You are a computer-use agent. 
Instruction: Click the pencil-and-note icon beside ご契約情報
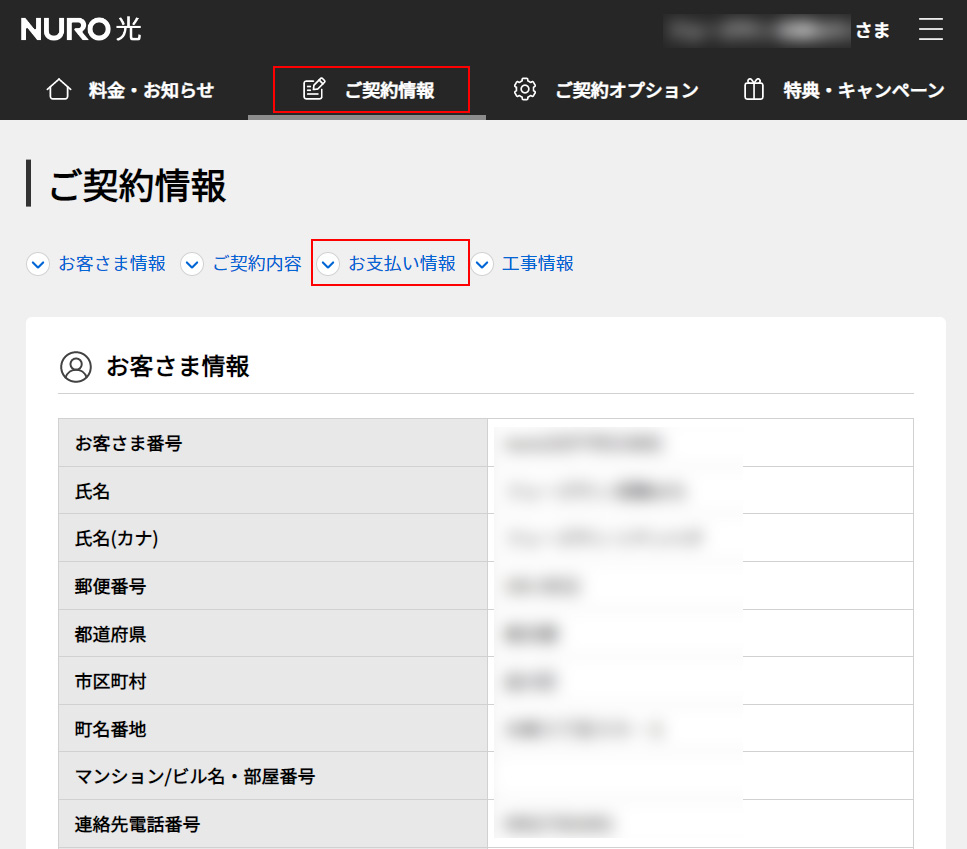click(314, 90)
